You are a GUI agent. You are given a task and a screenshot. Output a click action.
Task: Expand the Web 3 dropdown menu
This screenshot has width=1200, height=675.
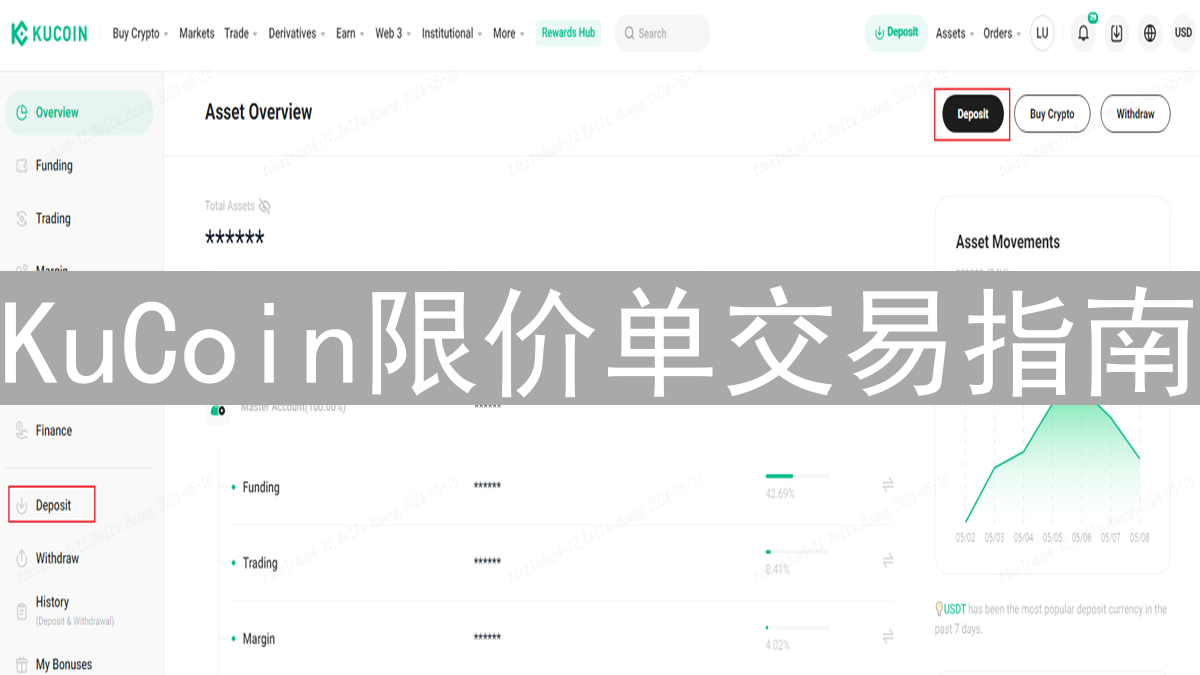(x=393, y=33)
